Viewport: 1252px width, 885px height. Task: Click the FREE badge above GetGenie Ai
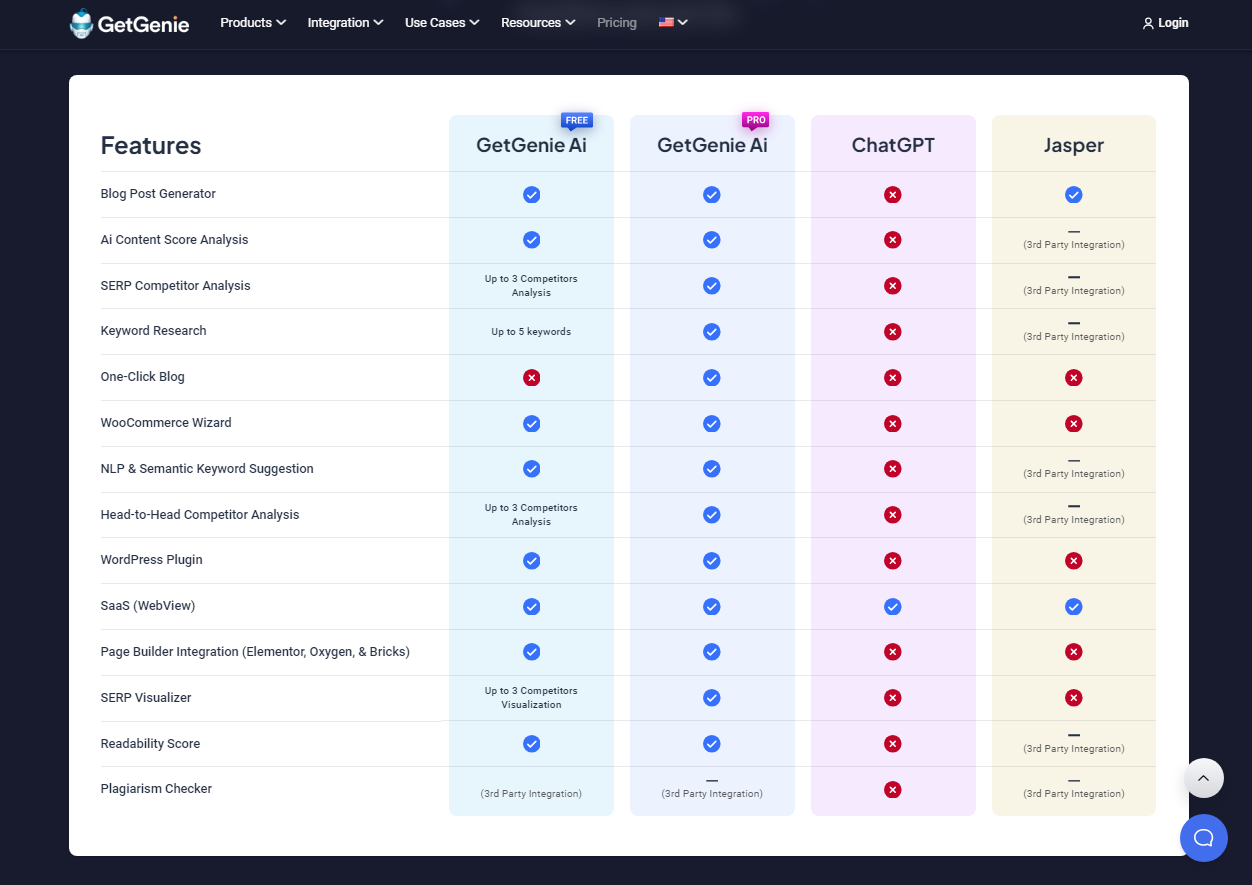point(577,121)
